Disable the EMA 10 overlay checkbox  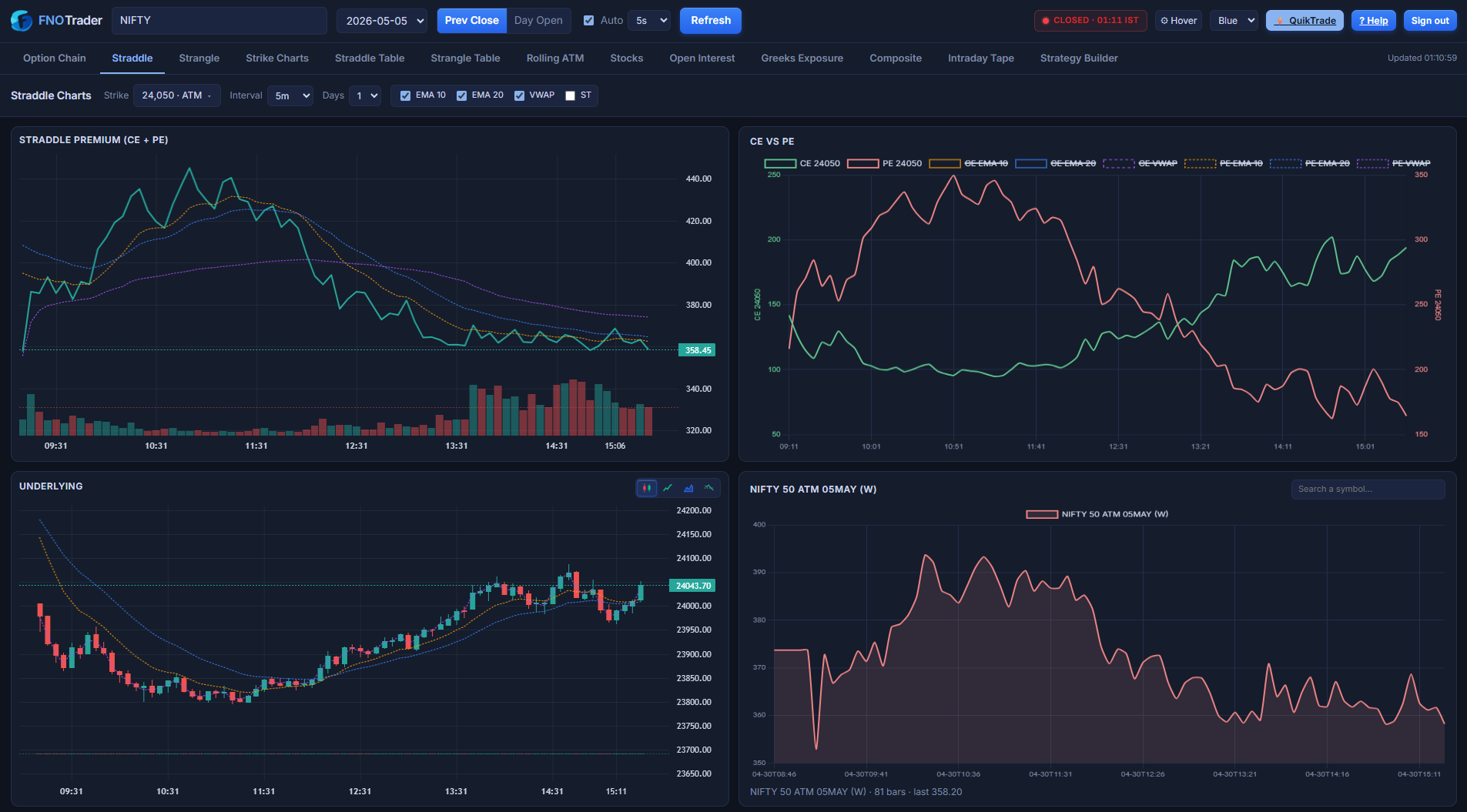pos(405,95)
